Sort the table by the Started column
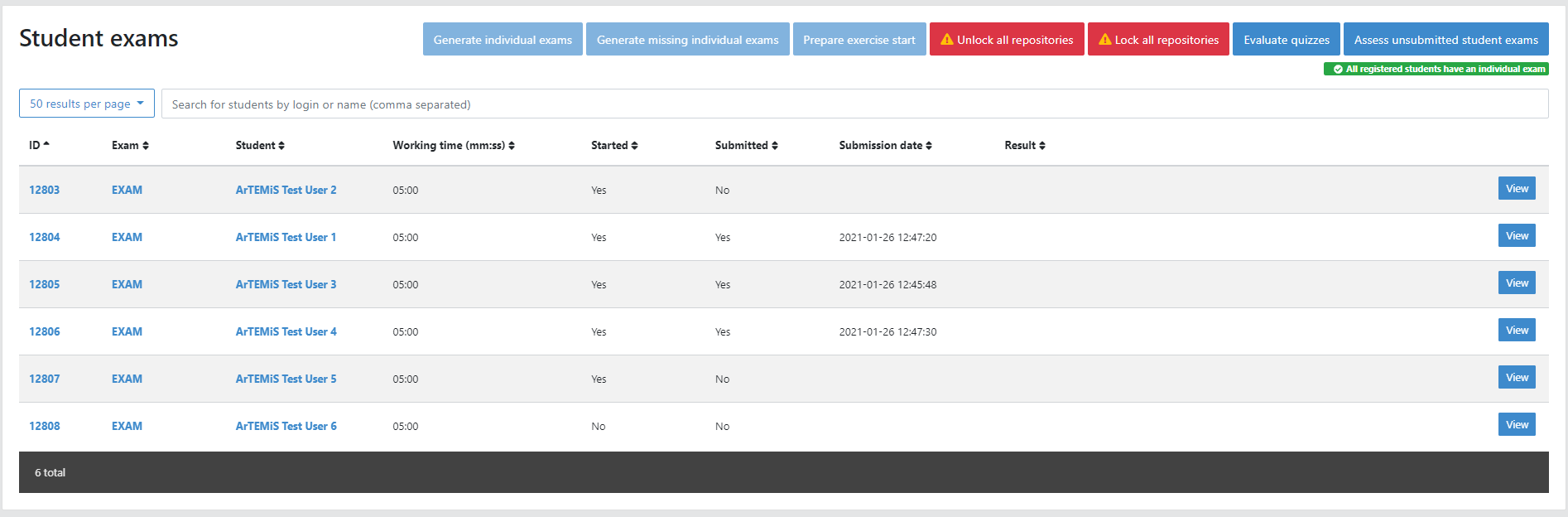This screenshot has height=517, width=1568. coord(614,145)
